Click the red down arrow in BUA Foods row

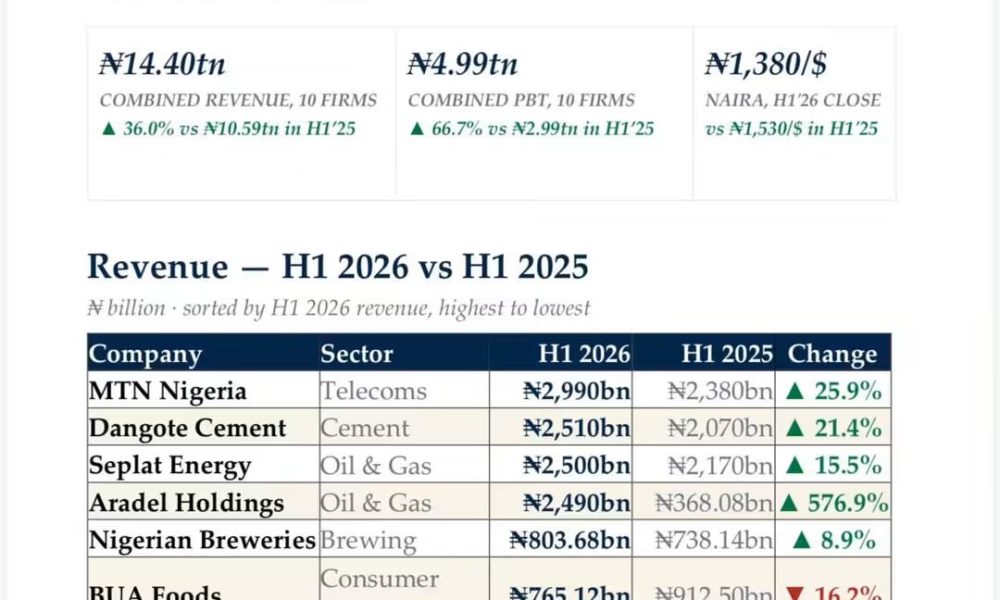pyautogui.click(x=795, y=594)
